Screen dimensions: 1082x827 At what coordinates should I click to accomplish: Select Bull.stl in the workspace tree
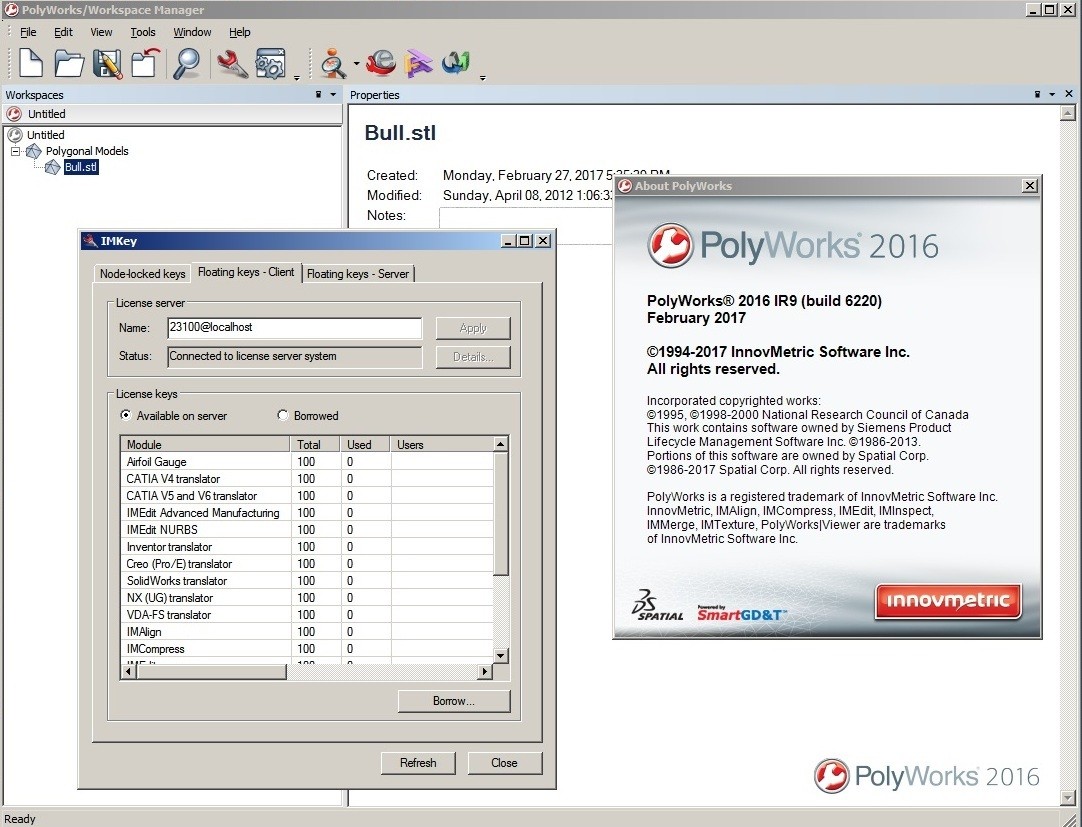tap(81, 167)
